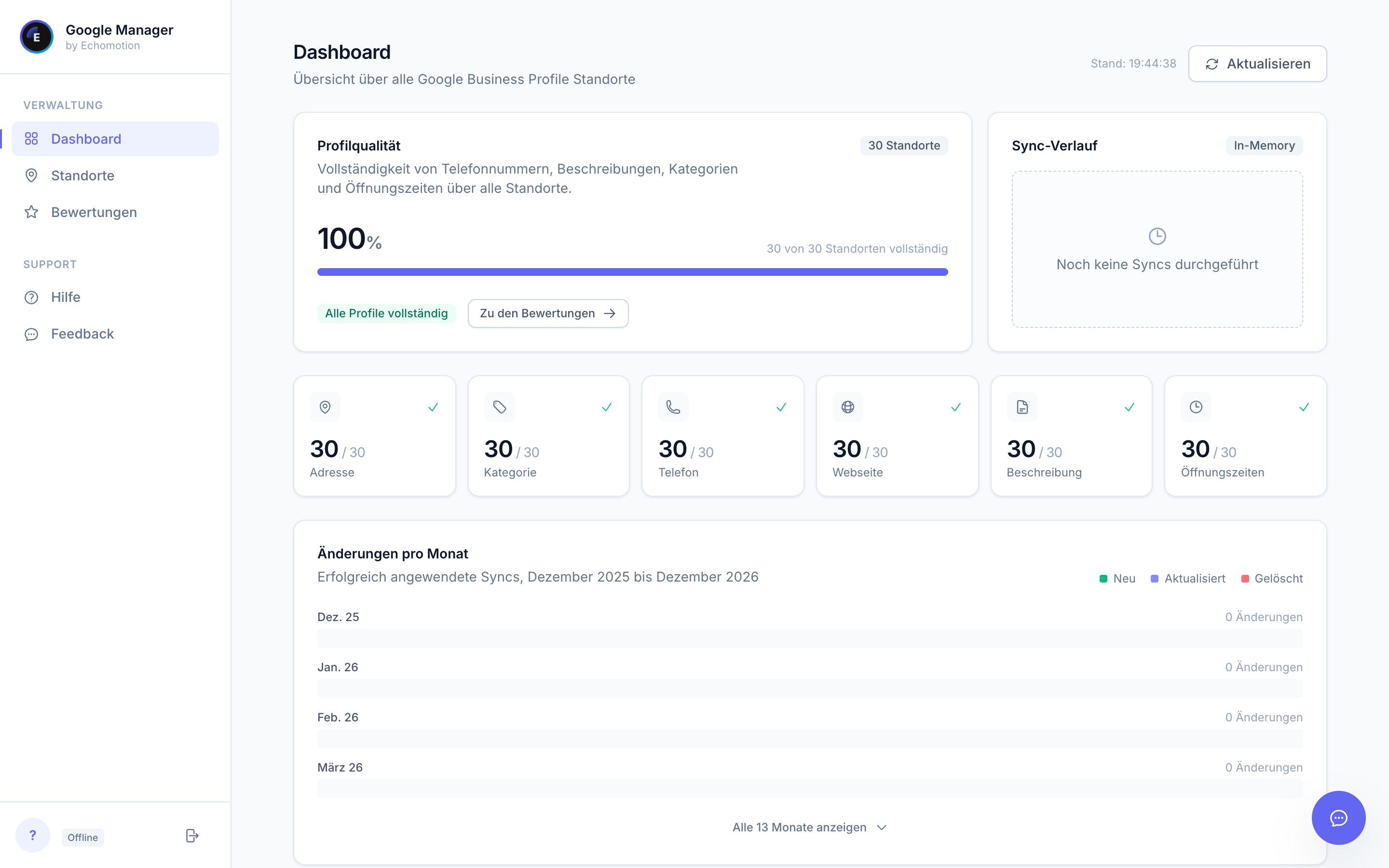Click the green Neu legend swatch
The width and height of the screenshot is (1389, 868).
[1103, 579]
